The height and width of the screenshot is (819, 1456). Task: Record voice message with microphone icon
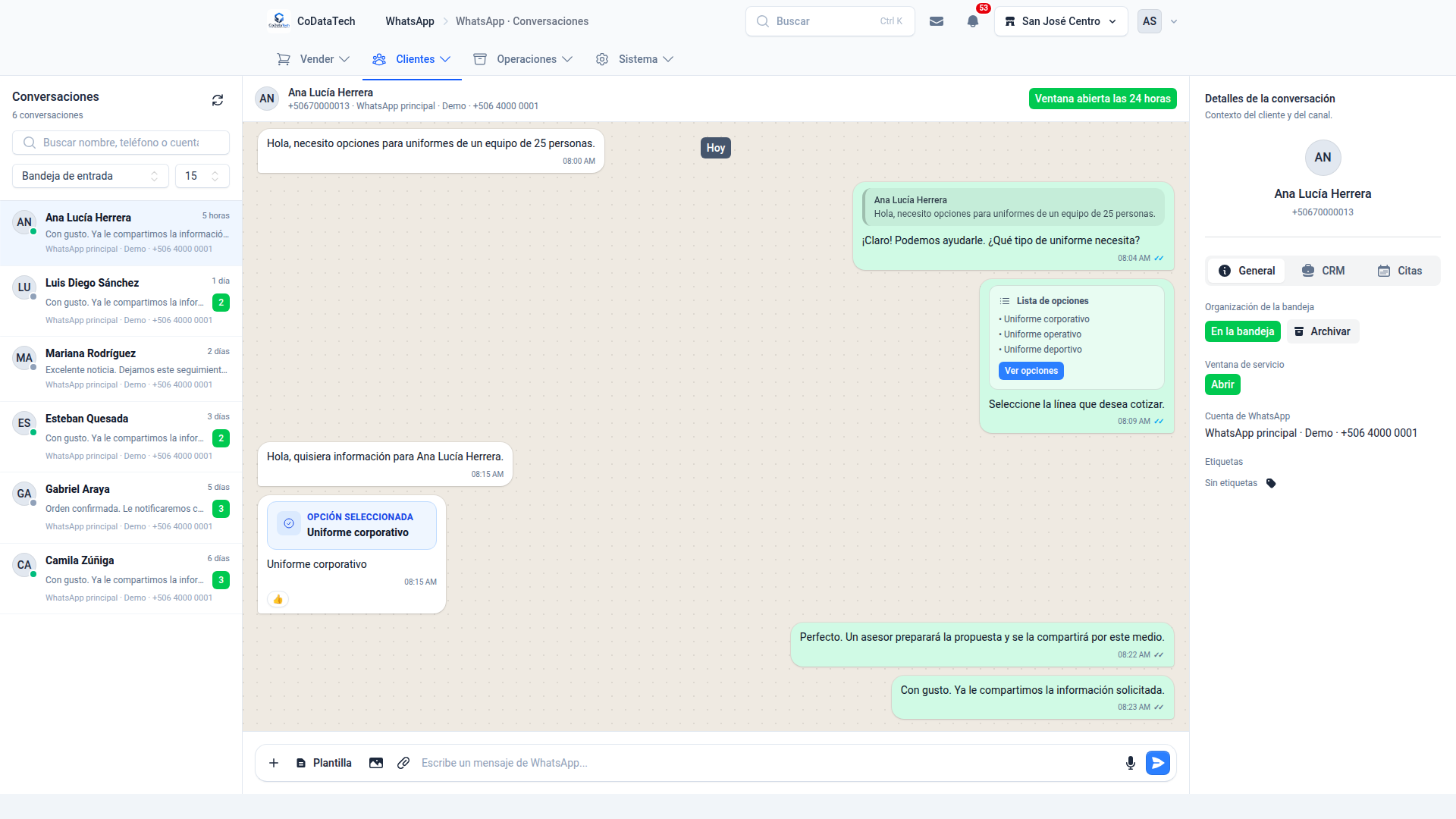pyautogui.click(x=1131, y=763)
